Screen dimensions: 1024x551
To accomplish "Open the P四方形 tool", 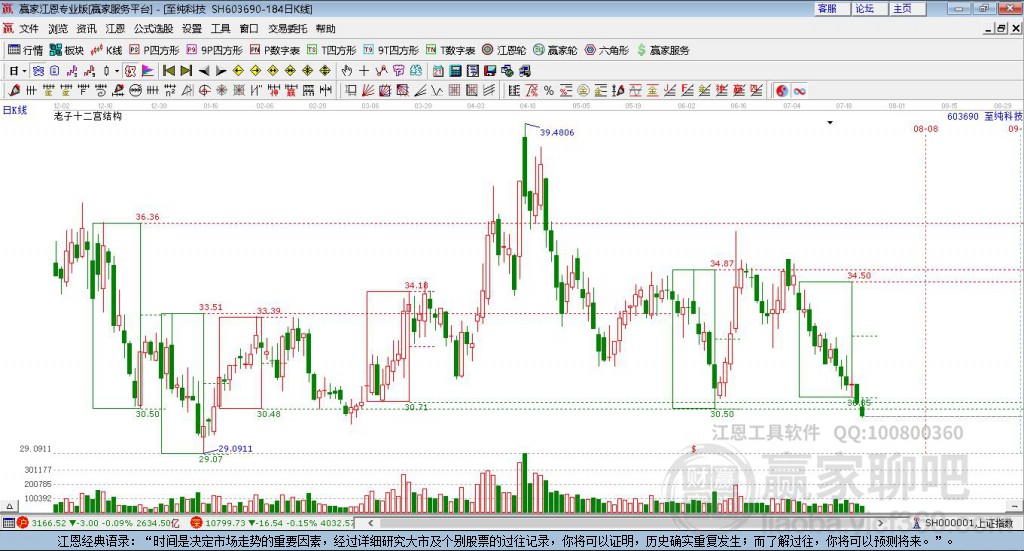I will [154, 50].
